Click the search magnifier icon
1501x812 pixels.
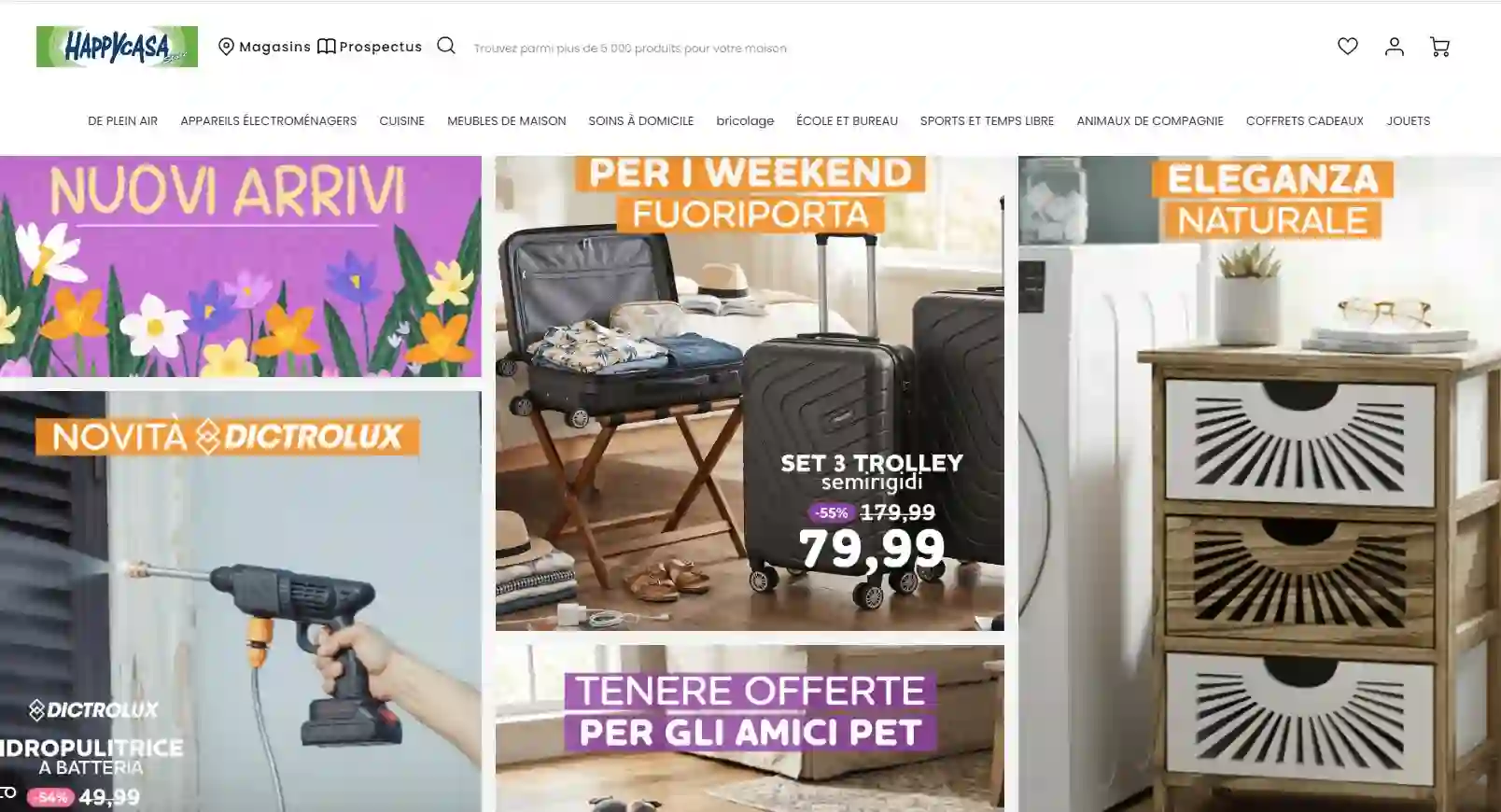[446, 46]
